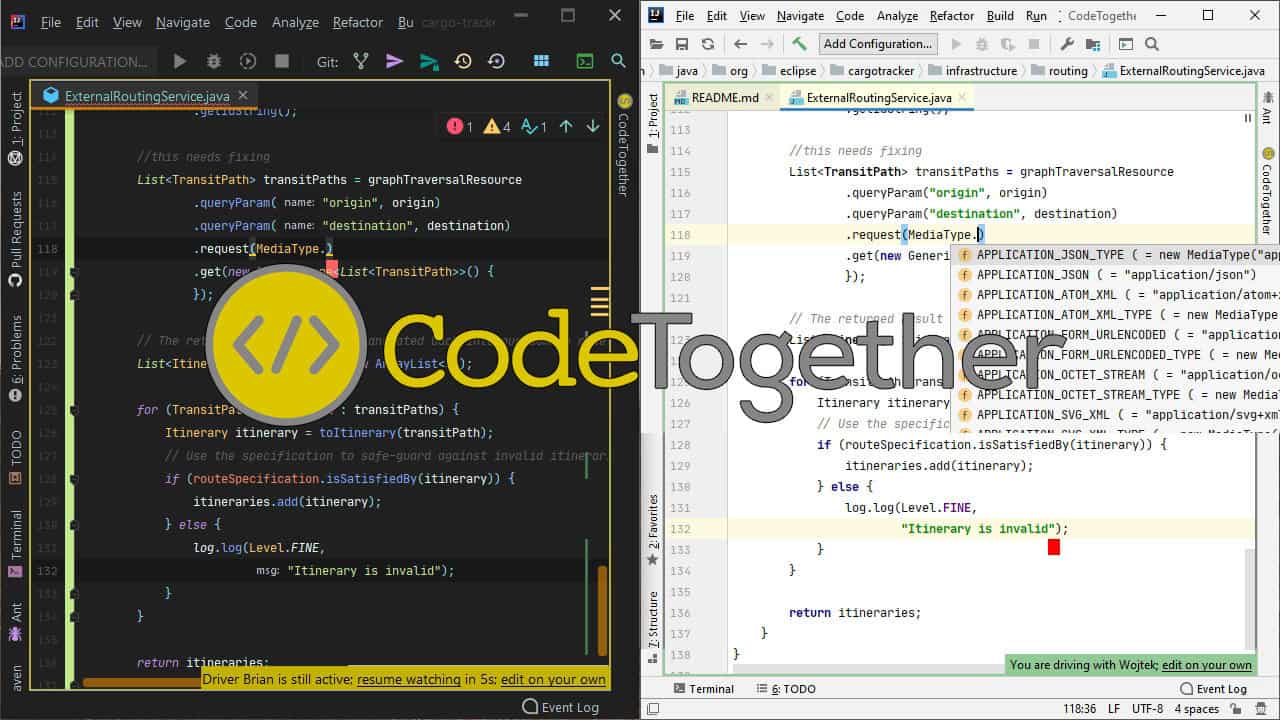This screenshot has height=720, width=1280.
Task: Close ExternalRoutingService.java tab in dark window
Action: tap(243, 96)
